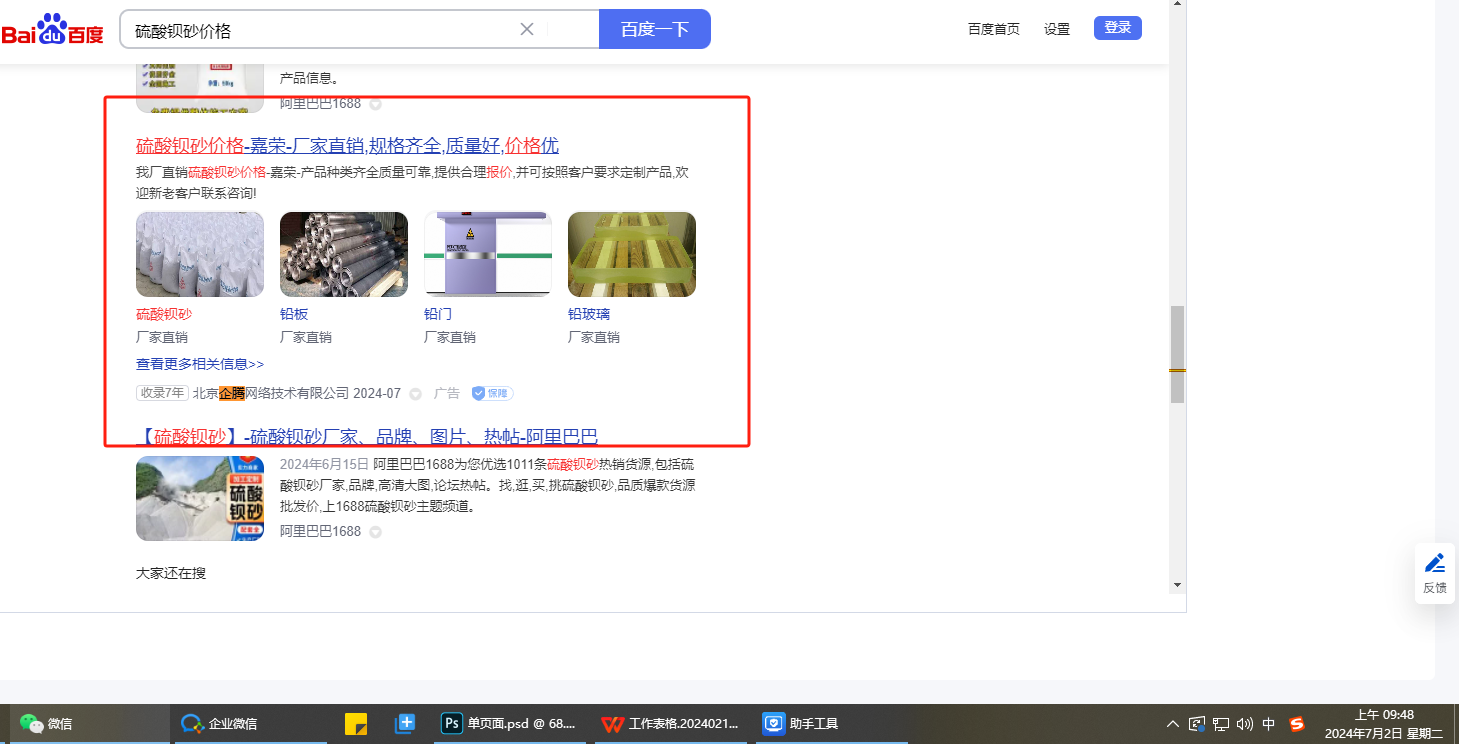Open the 设置 menu
1459x744 pixels.
[1057, 29]
